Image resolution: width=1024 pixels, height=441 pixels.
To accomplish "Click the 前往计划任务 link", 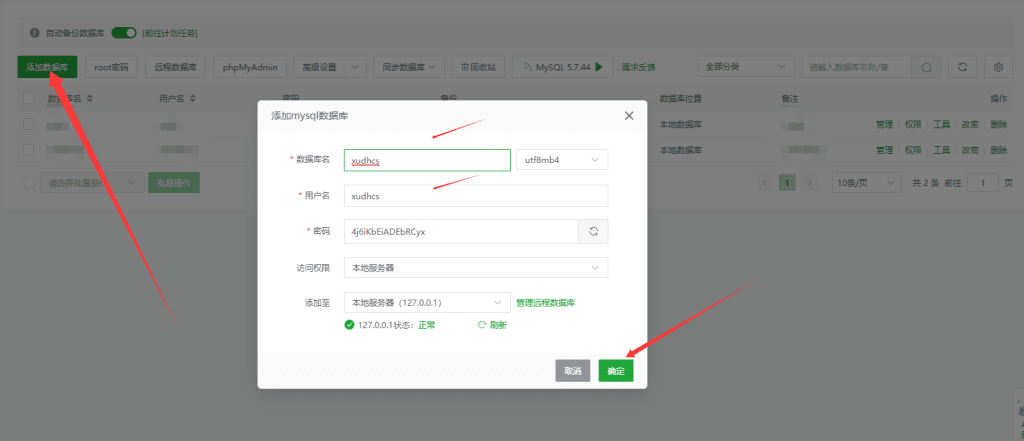I will [x=170, y=33].
